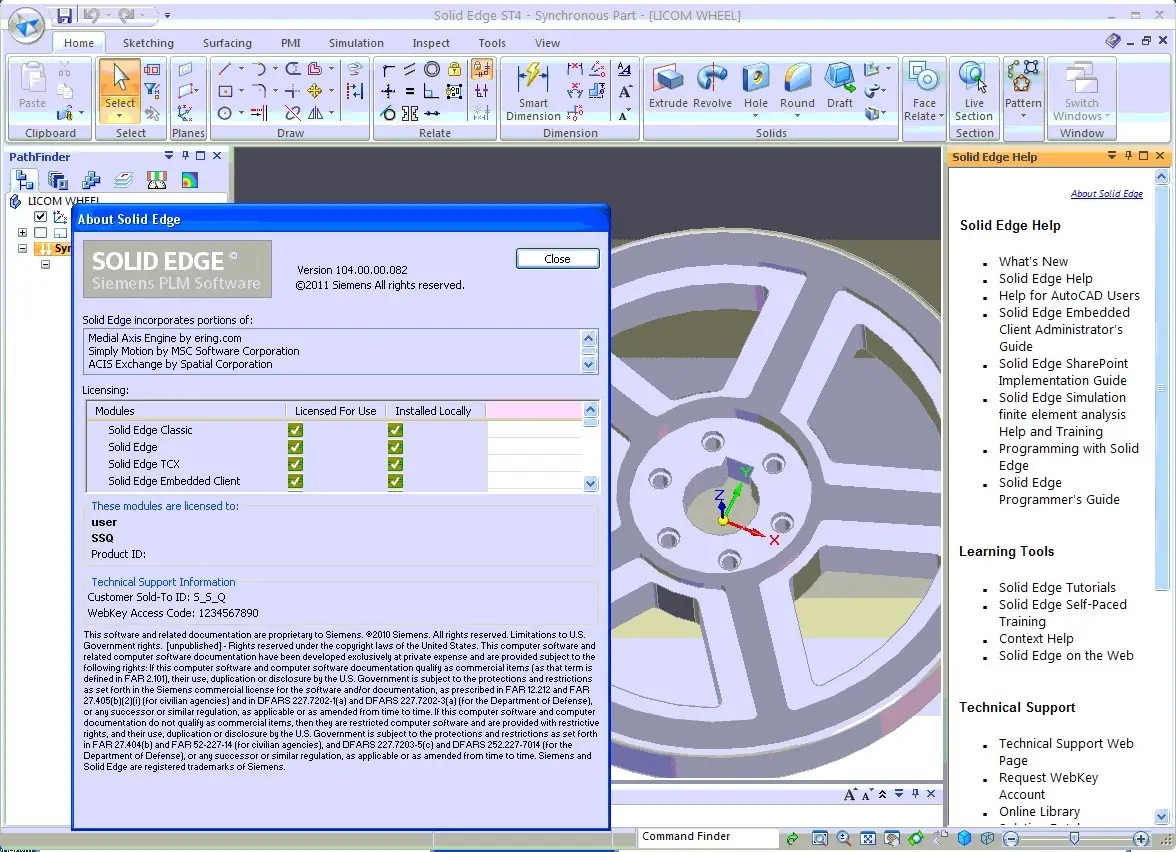Select the Parallel relate tool
Viewport: 1176px width, 852px height.
[x=410, y=69]
